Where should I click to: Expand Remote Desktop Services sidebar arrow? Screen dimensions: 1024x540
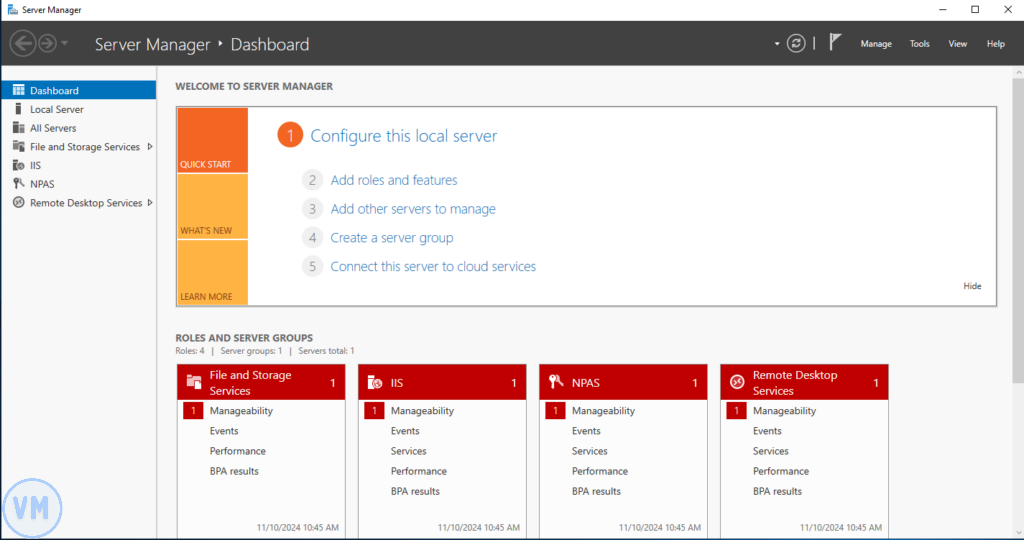tap(150, 203)
